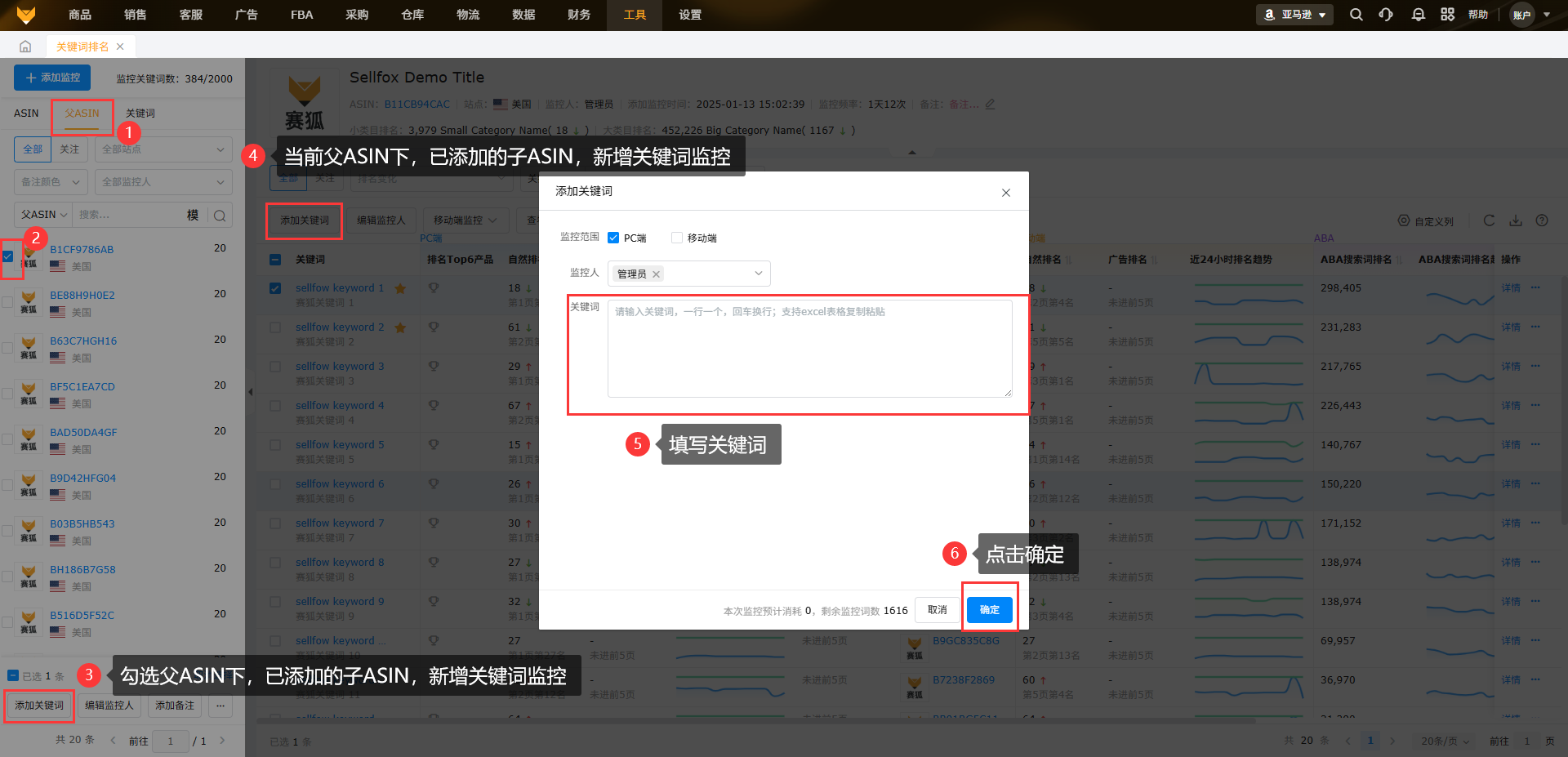Click the sort icon on ABA搜索词排名 column
The height and width of the screenshot is (757, 1568).
click(1399, 260)
